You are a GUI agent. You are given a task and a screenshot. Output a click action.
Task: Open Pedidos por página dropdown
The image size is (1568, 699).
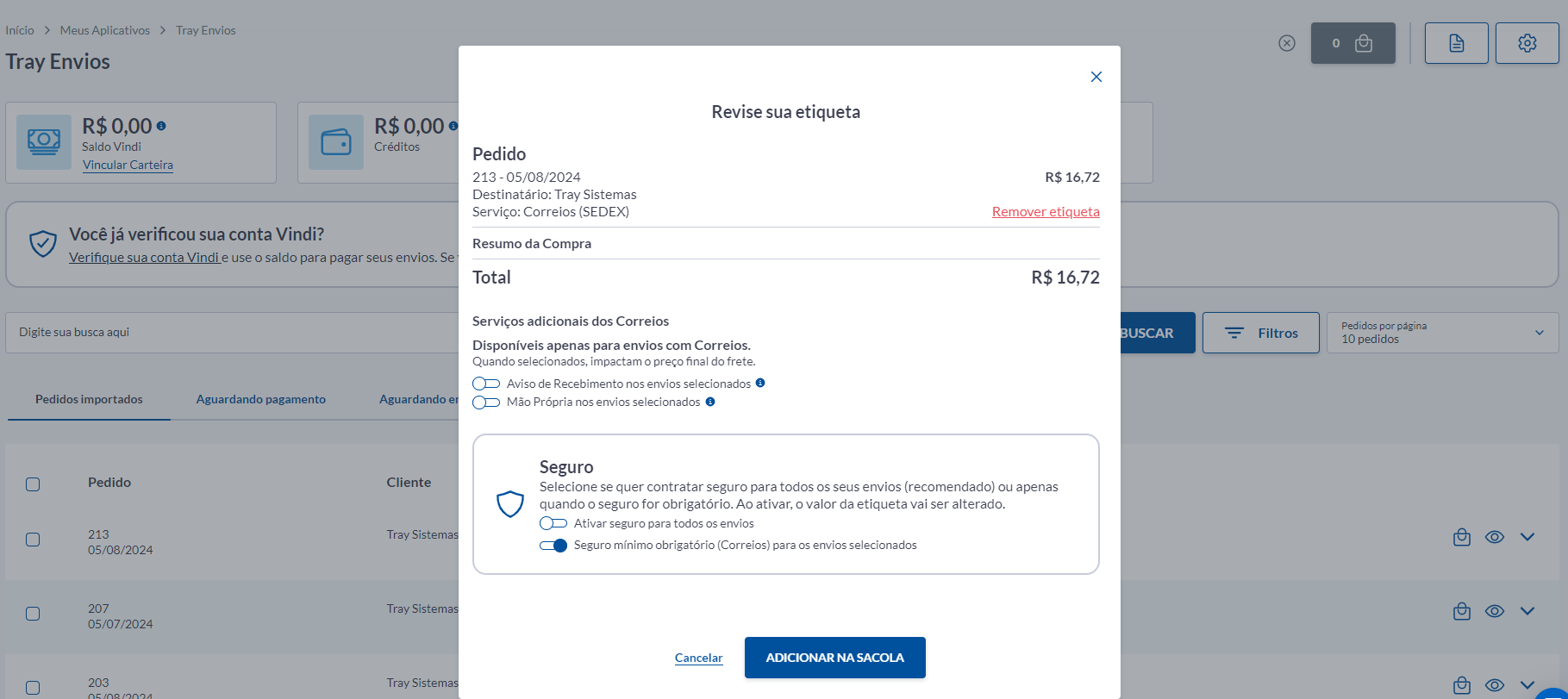tap(1442, 333)
